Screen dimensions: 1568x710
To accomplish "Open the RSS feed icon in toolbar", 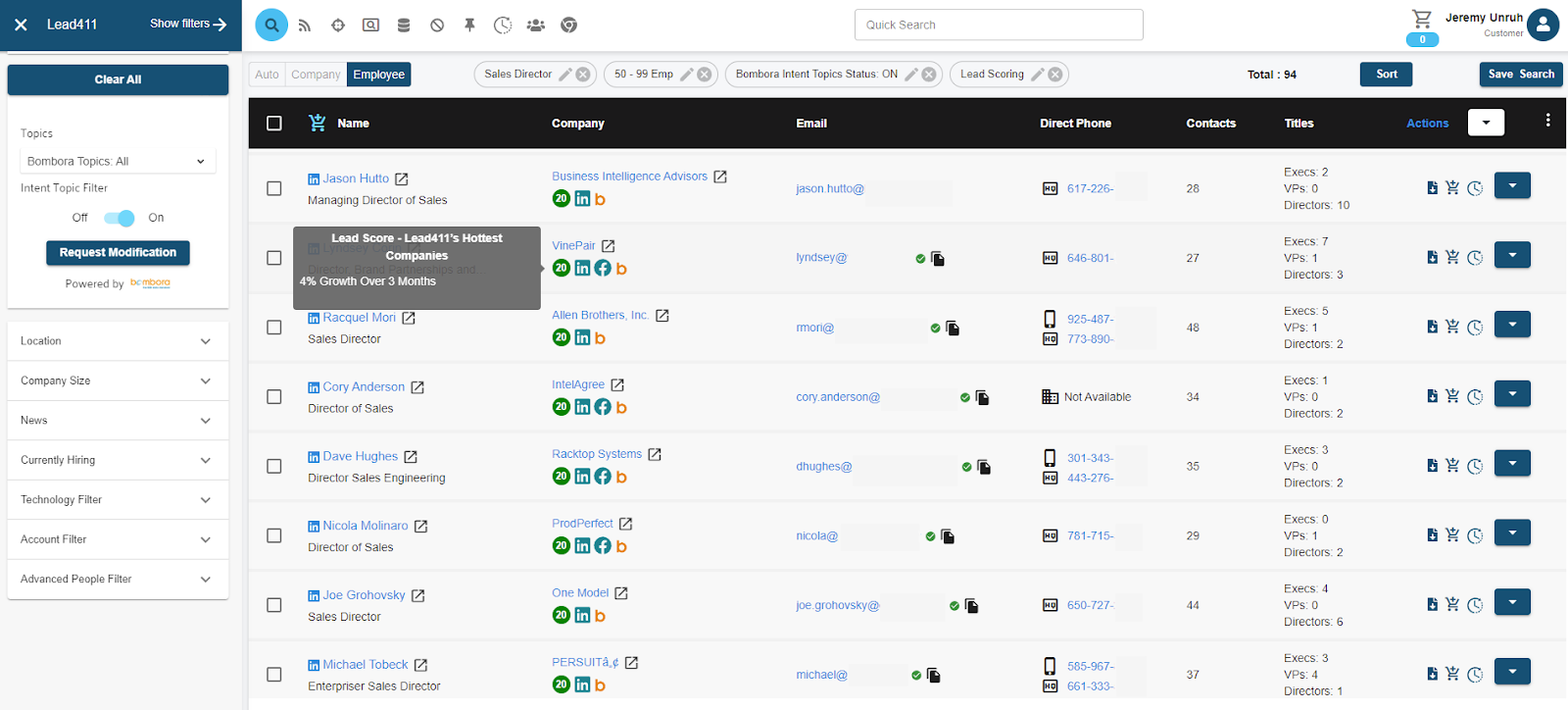I will tap(305, 25).
